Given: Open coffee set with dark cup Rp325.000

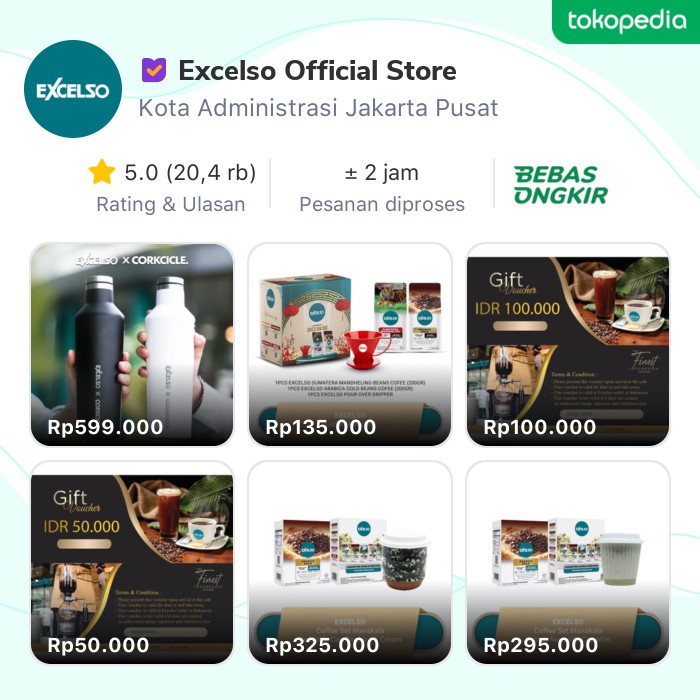Looking at the screenshot, I should [350, 562].
